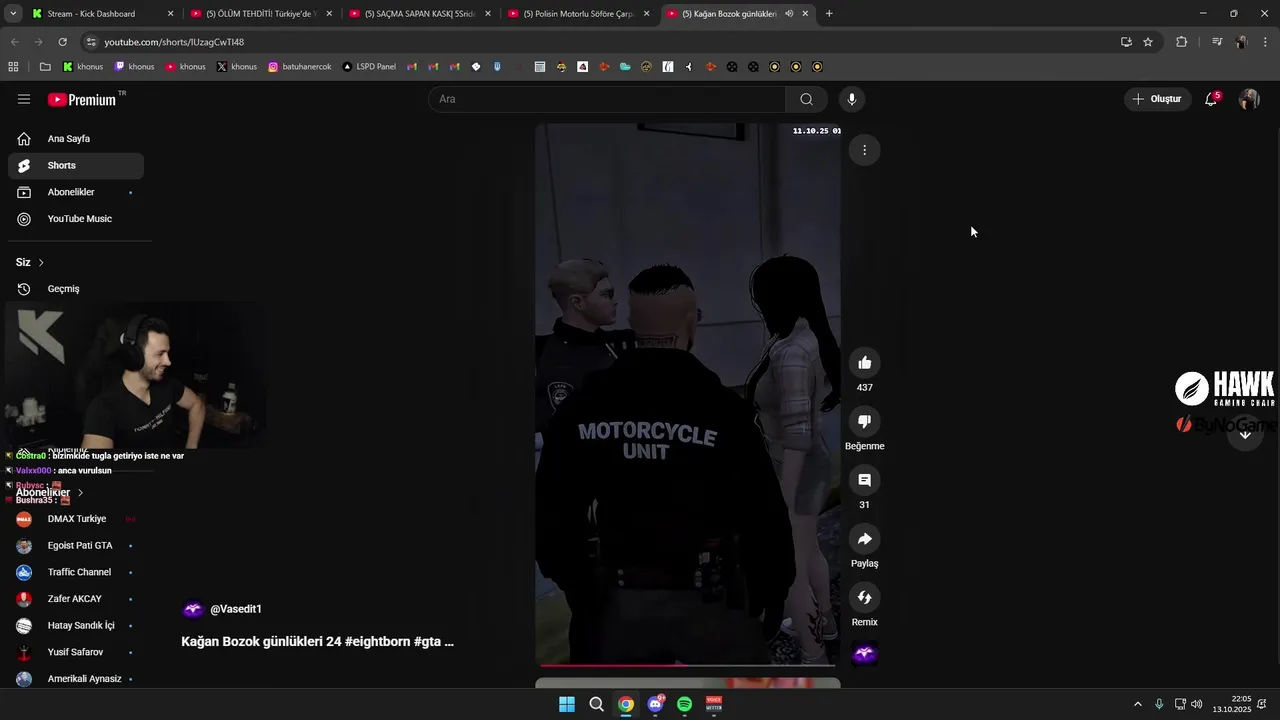Like the short with the thumbs-up button
This screenshot has width=1280, height=720.
click(x=864, y=363)
